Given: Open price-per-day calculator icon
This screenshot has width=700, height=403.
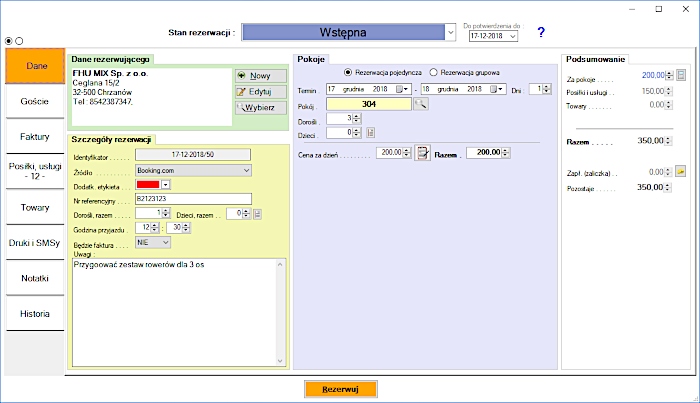Looking at the screenshot, I should [x=422, y=153].
